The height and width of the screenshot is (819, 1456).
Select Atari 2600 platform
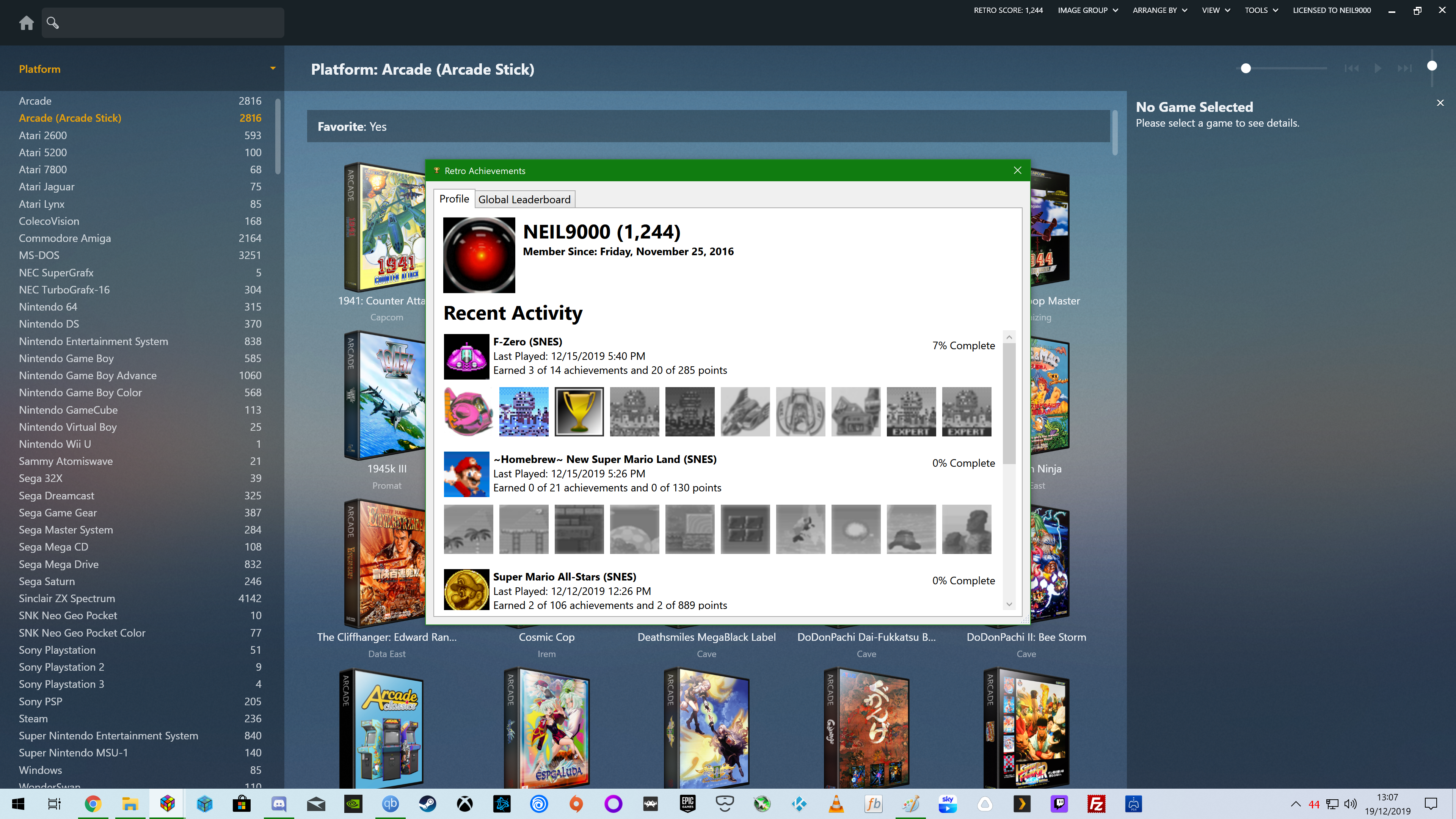click(x=140, y=135)
